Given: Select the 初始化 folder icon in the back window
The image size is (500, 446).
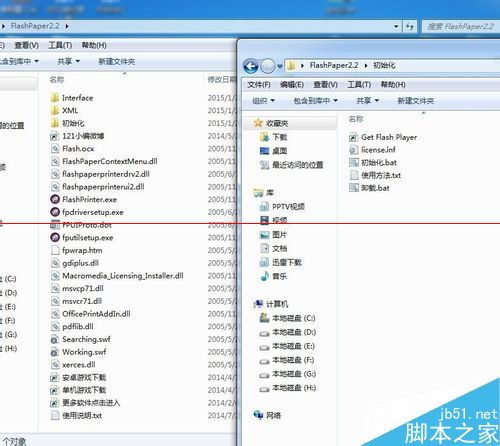Looking at the screenshot, I should coord(55,123).
